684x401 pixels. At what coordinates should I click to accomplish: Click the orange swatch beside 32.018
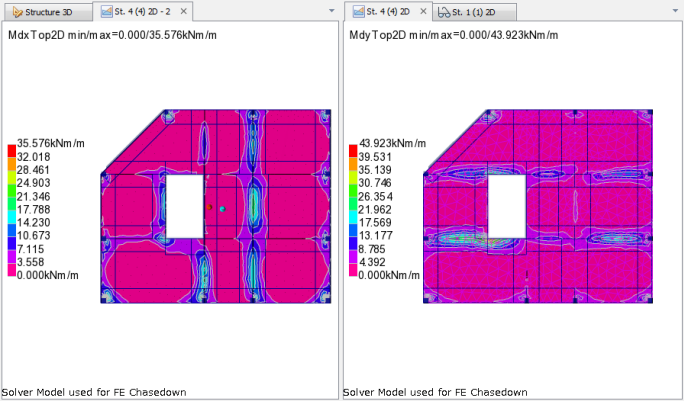click(x=12, y=165)
